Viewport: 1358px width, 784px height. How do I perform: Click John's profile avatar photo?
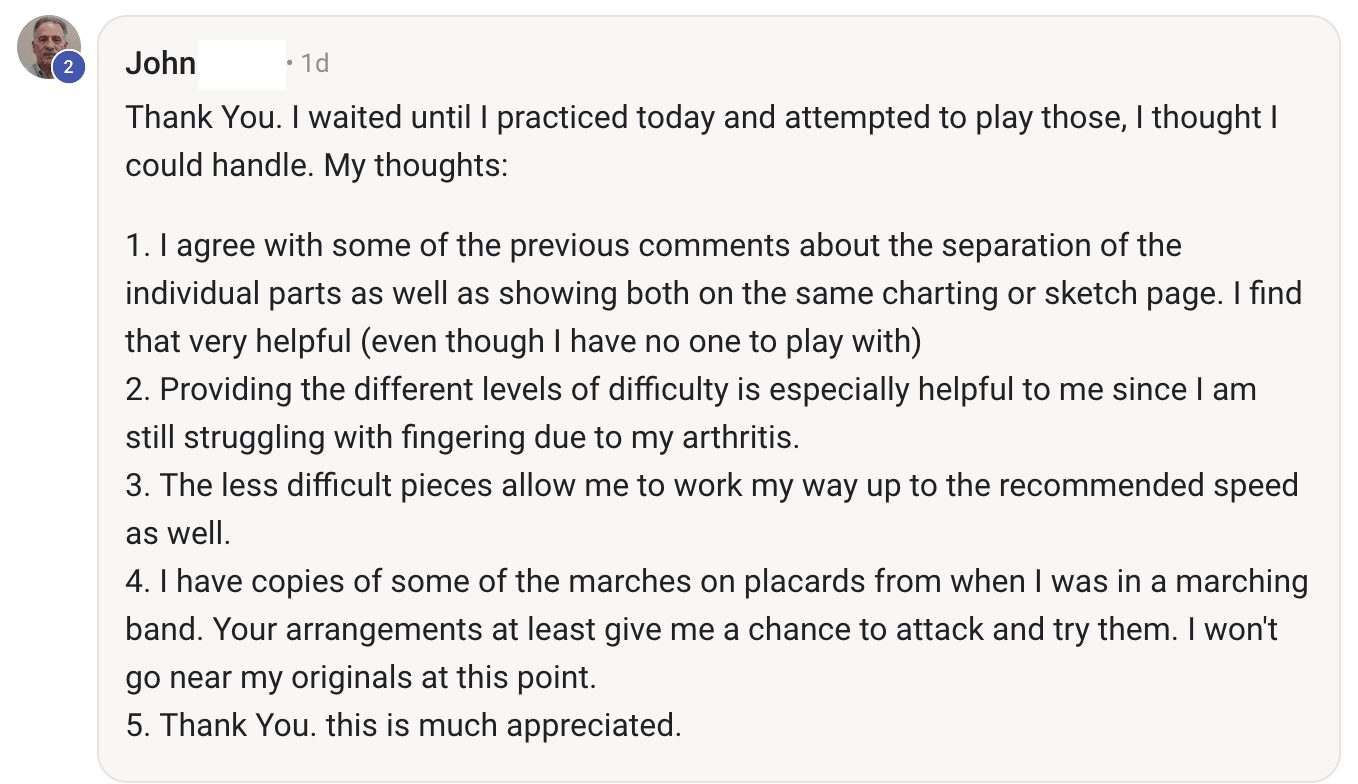pyautogui.click(x=45, y=44)
